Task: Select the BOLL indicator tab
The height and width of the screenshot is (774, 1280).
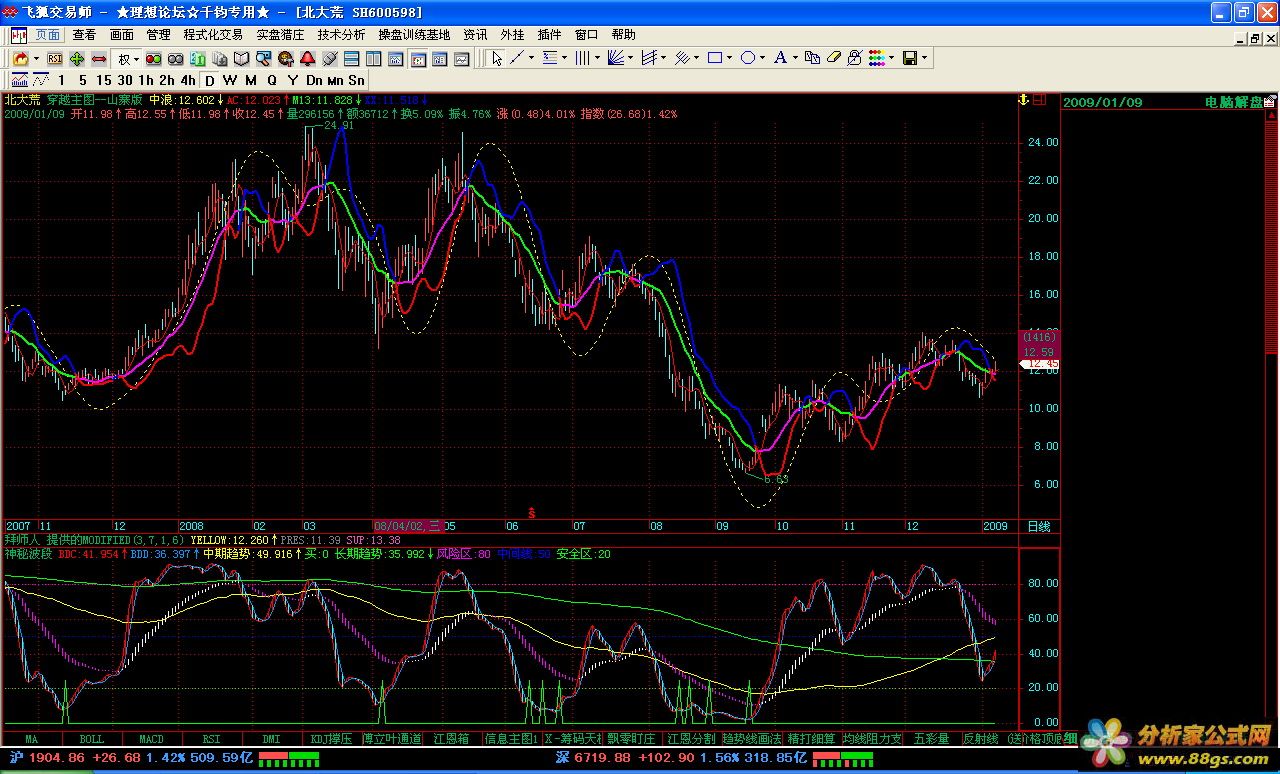Action: [91, 739]
